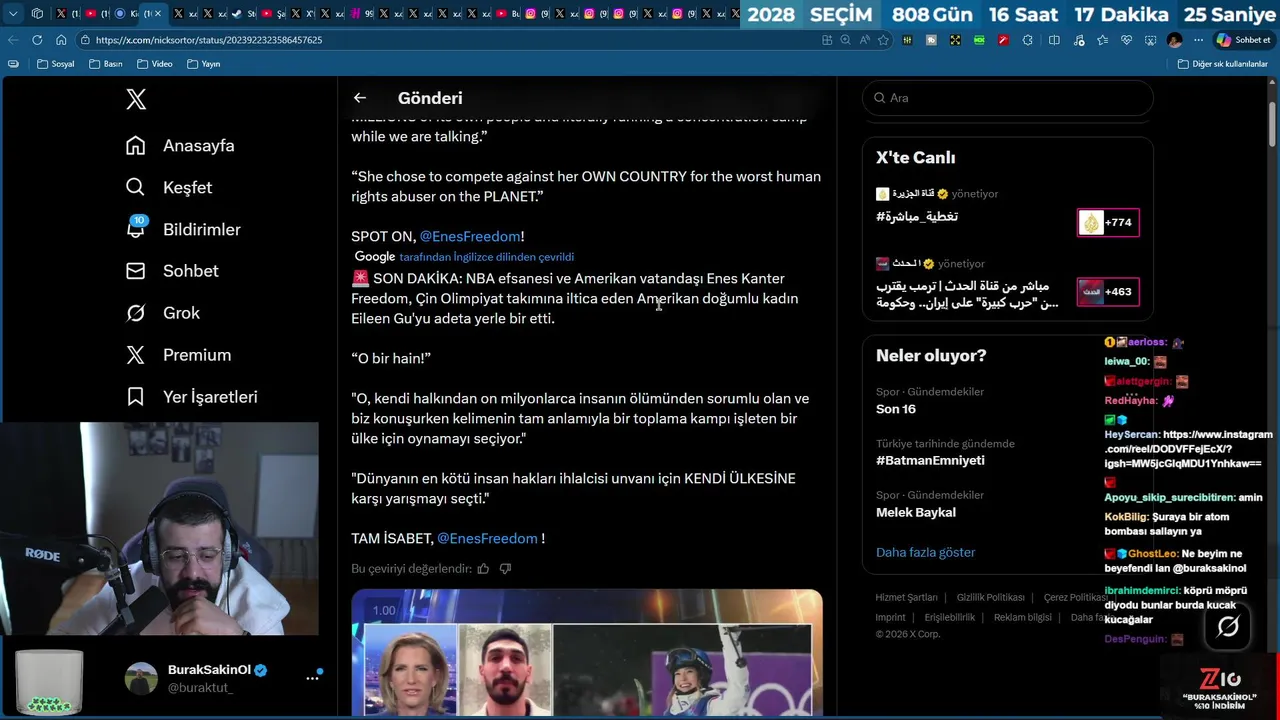Open browser essentials heart icon

click(1126, 40)
